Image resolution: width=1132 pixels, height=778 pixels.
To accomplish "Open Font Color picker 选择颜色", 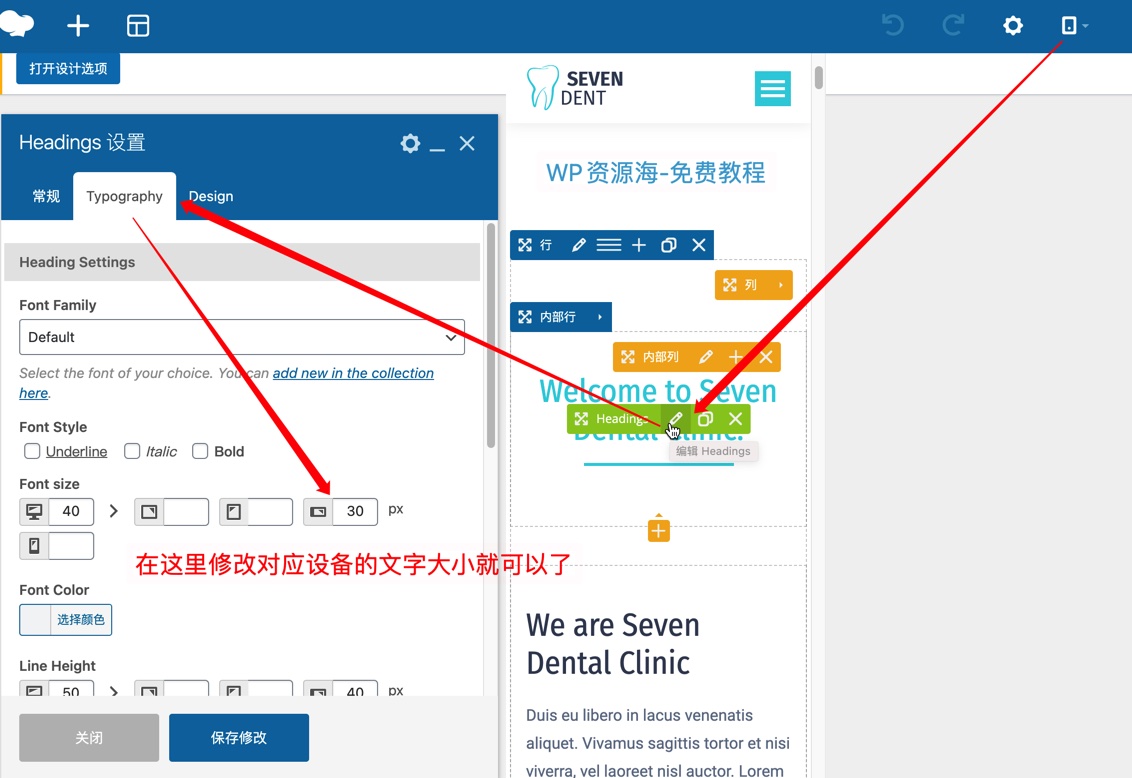I will (x=66, y=620).
